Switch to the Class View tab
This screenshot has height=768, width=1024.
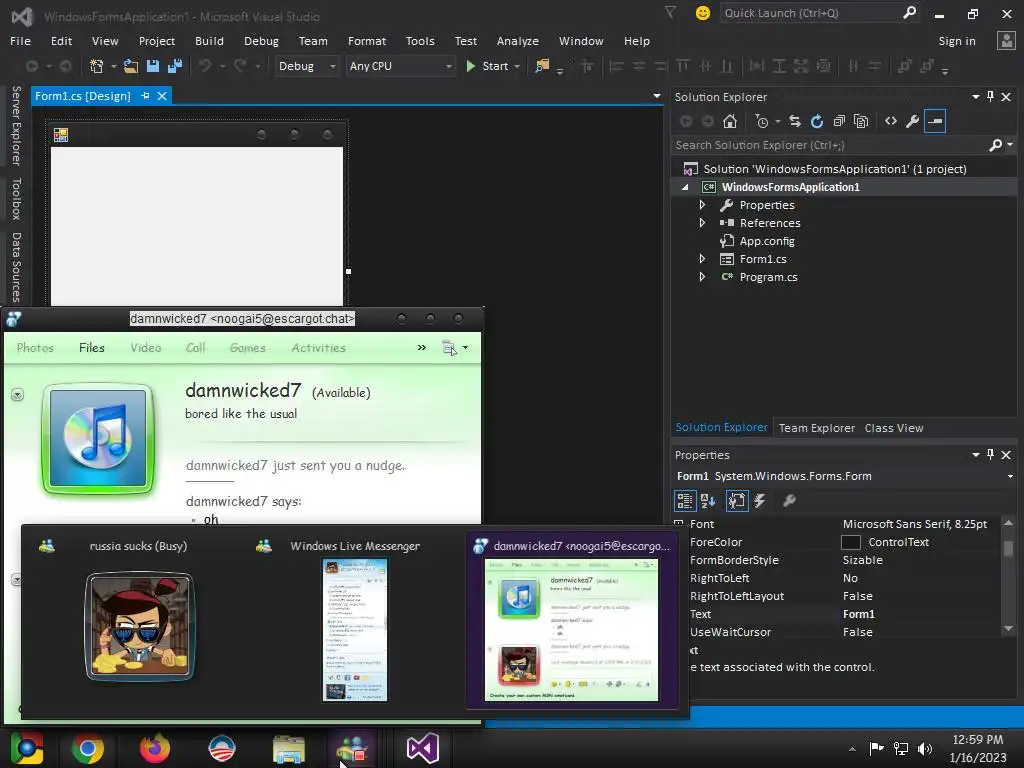click(894, 428)
